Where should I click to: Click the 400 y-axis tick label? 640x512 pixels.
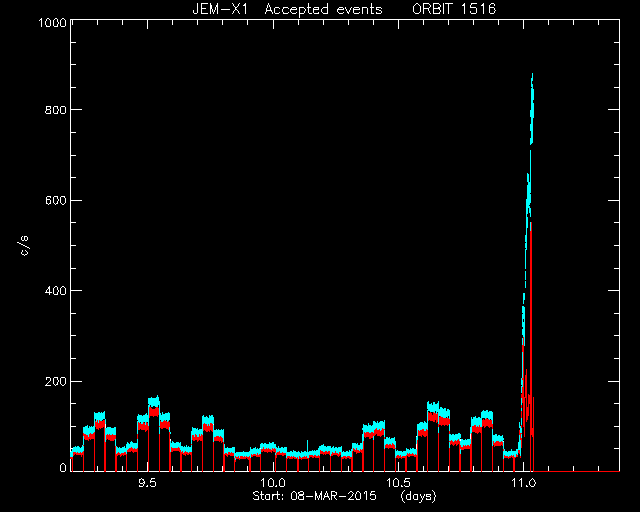point(55,291)
